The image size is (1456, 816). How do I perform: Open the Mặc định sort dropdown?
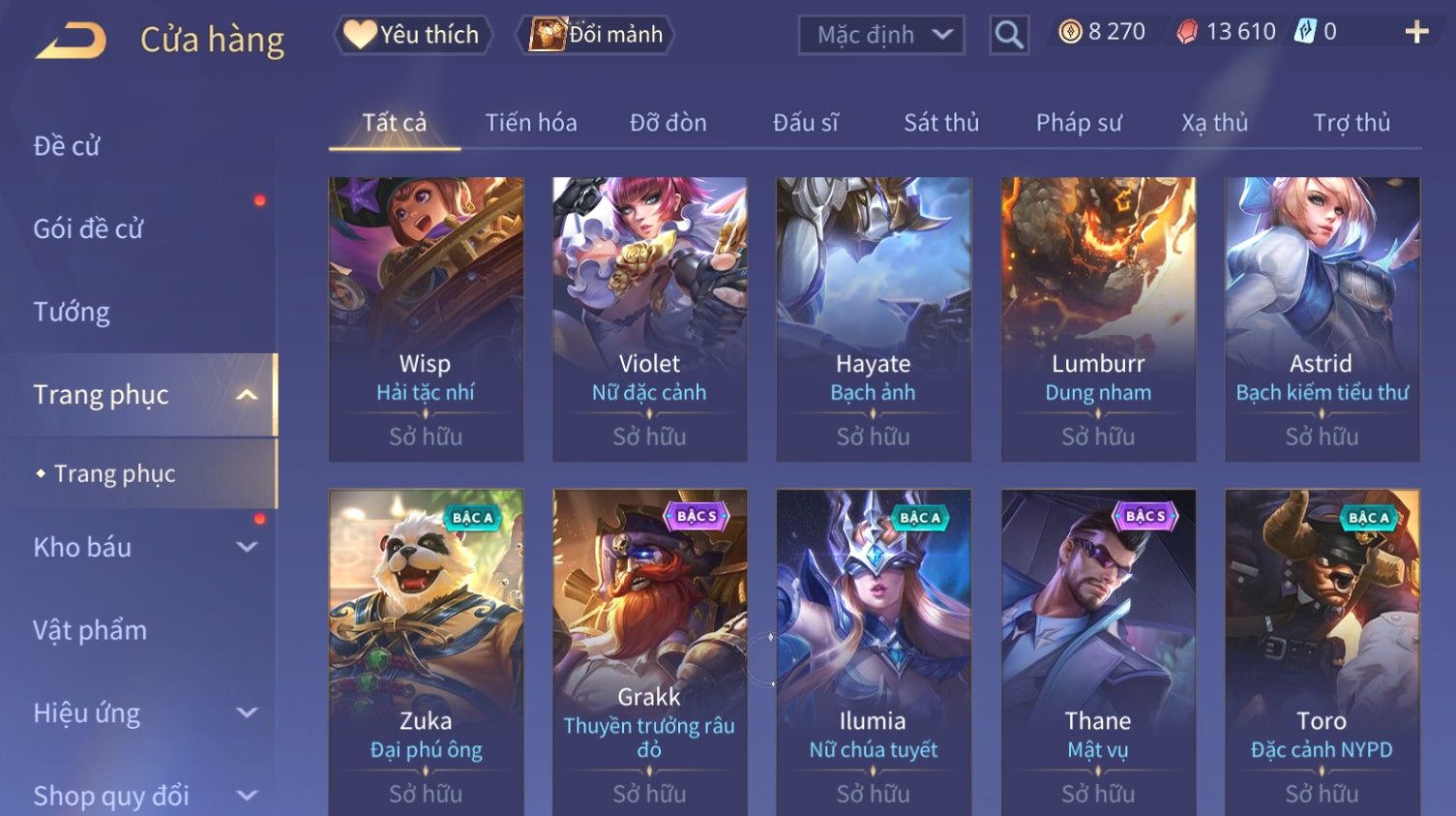[x=881, y=35]
